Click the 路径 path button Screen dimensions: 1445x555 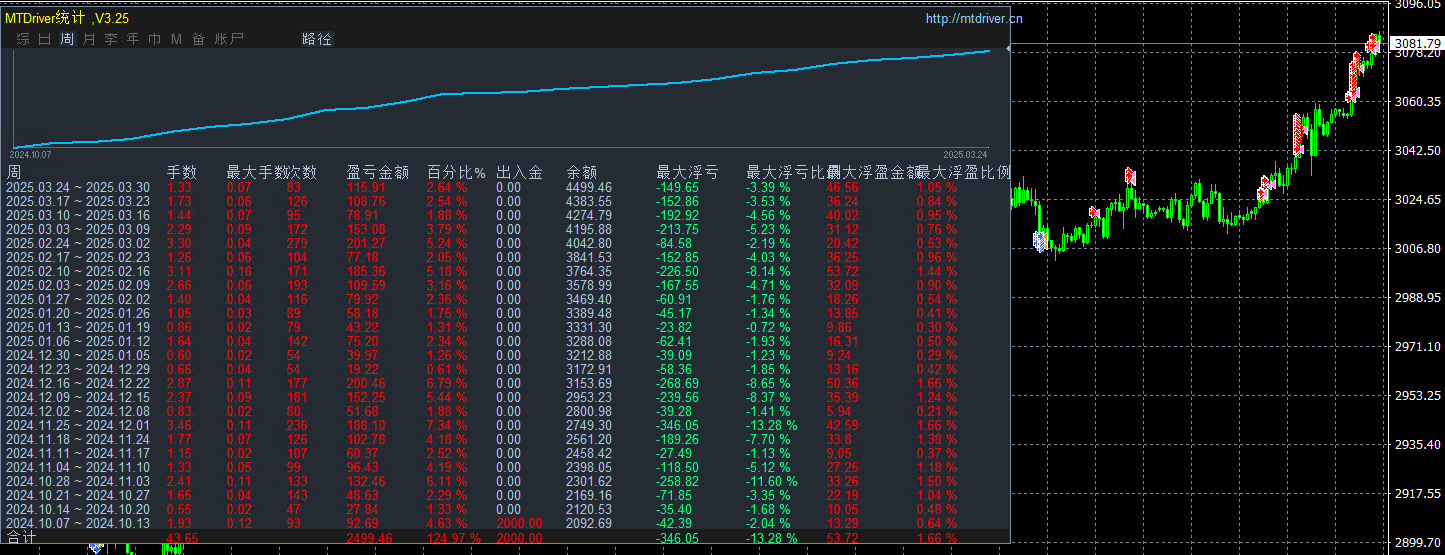click(x=317, y=39)
